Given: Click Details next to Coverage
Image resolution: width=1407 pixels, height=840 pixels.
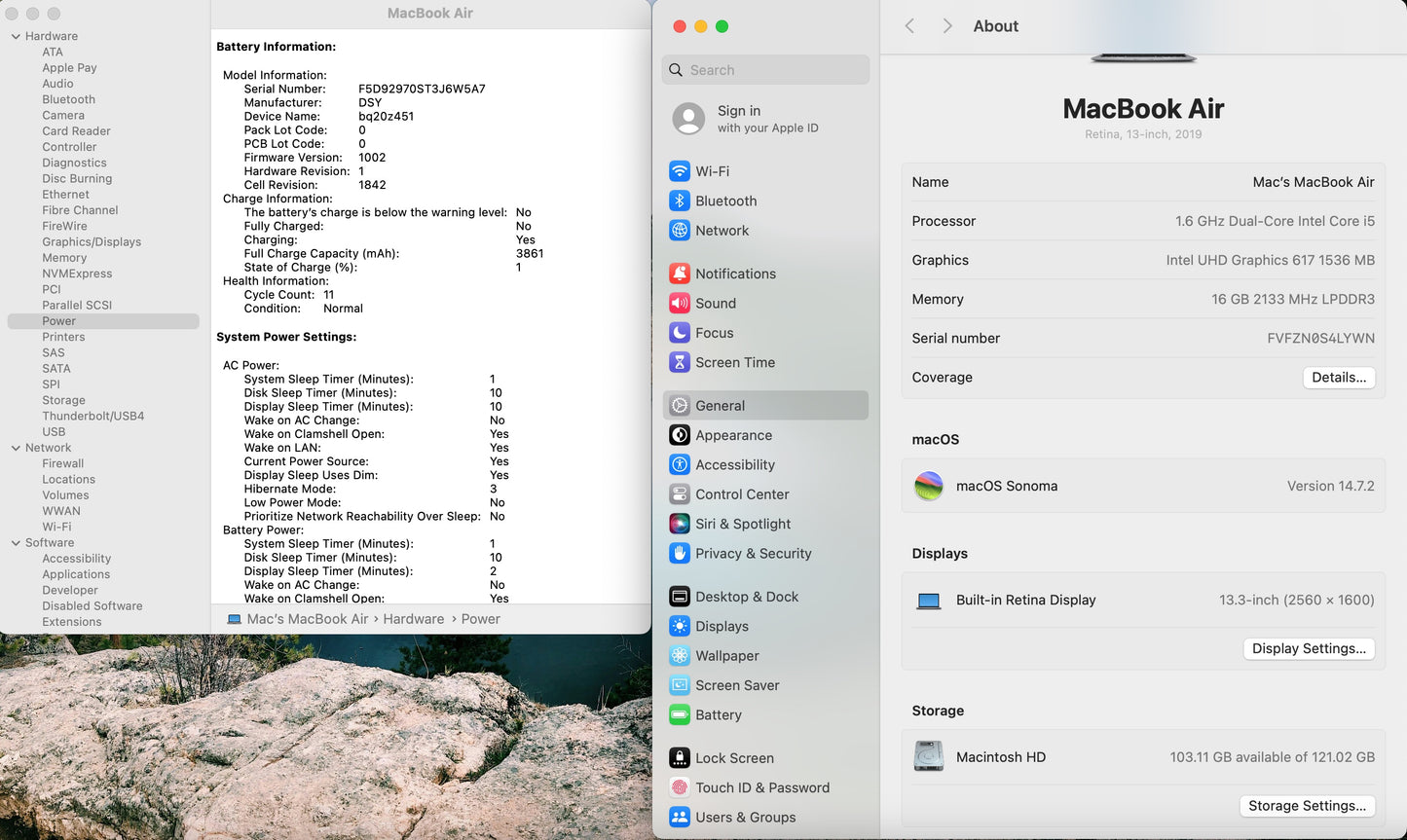Looking at the screenshot, I should (x=1338, y=377).
